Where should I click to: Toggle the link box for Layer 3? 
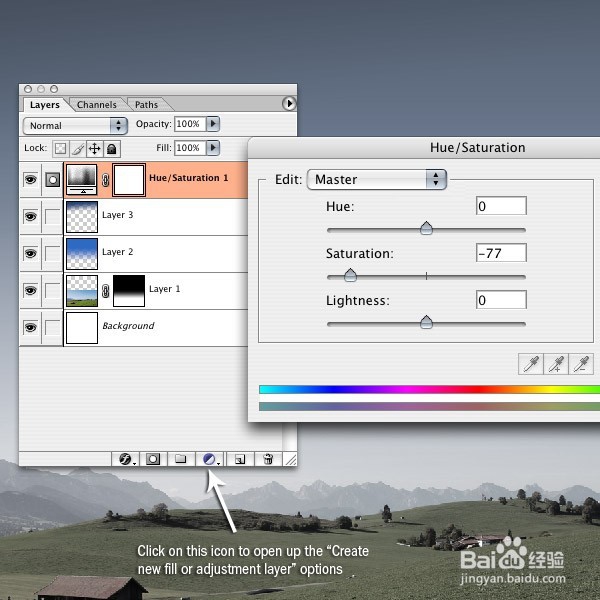52,217
